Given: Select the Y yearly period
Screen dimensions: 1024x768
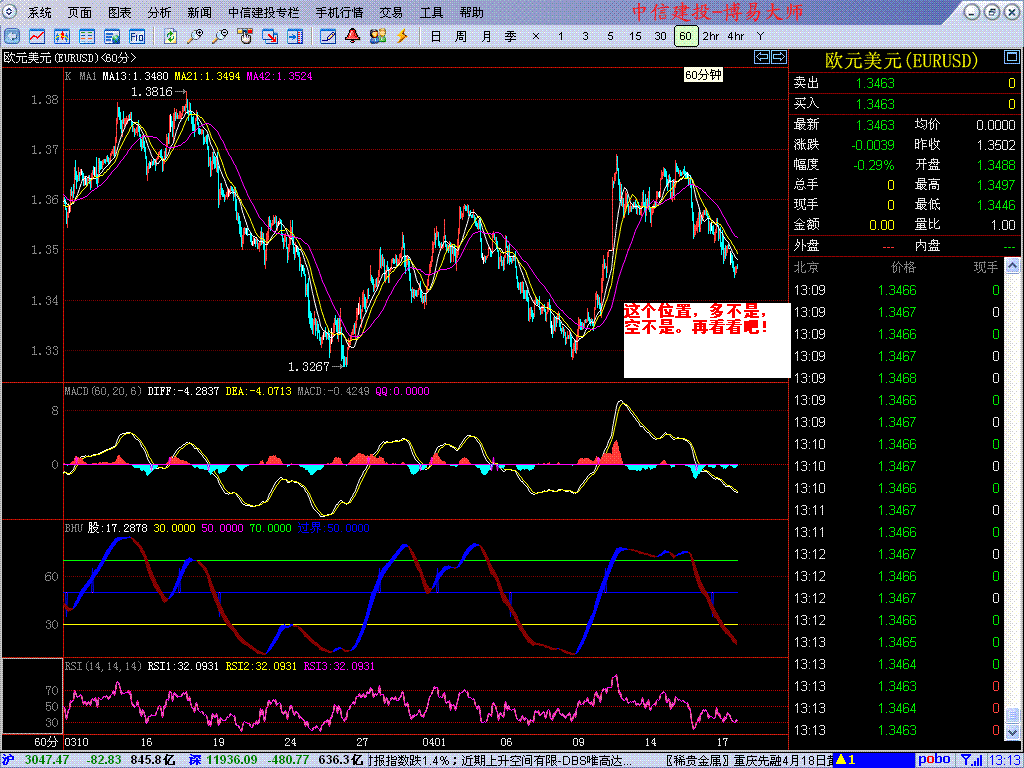Looking at the screenshot, I should coord(760,37).
